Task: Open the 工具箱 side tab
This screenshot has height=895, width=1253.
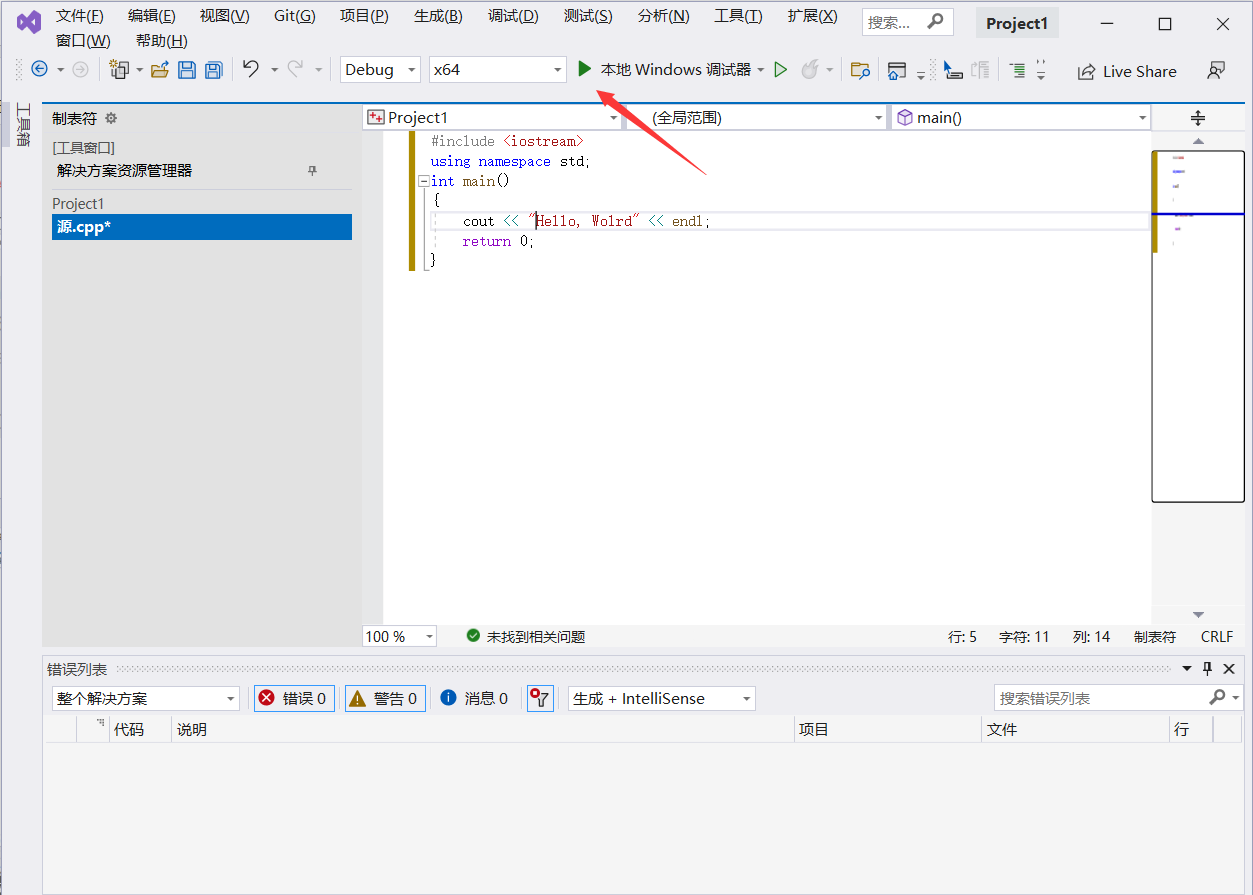Action: pos(22,124)
